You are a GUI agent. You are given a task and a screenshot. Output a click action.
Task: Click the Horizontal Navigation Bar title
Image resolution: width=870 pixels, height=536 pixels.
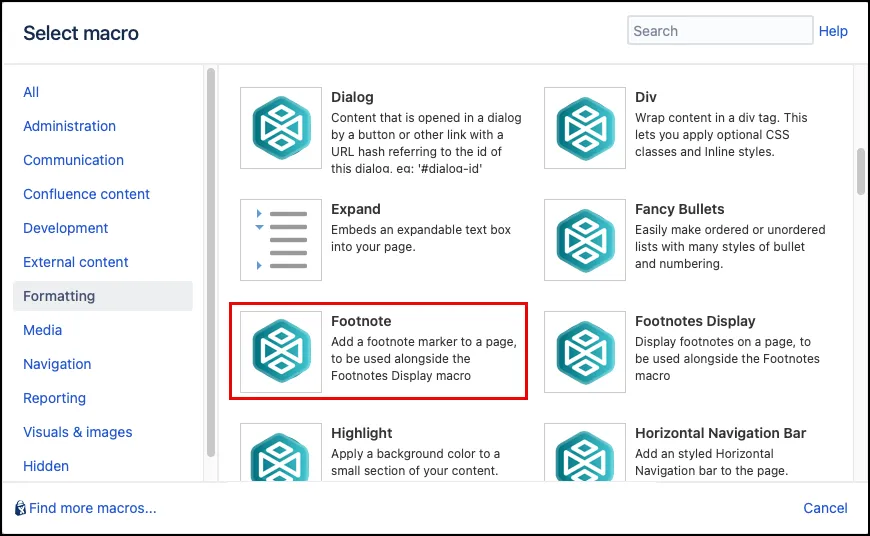(x=720, y=433)
